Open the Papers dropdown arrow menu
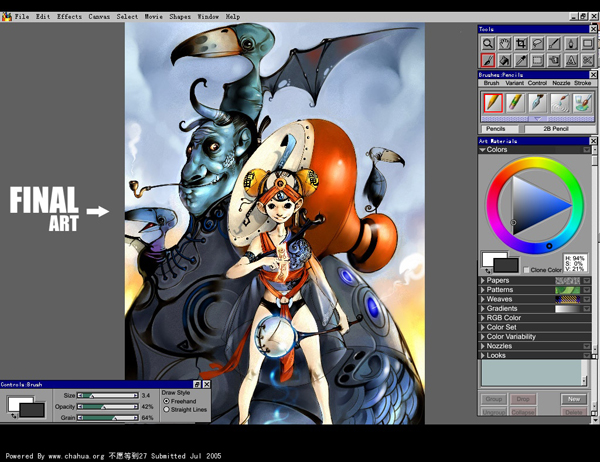Viewport: 600px width, 462px height. (587, 281)
